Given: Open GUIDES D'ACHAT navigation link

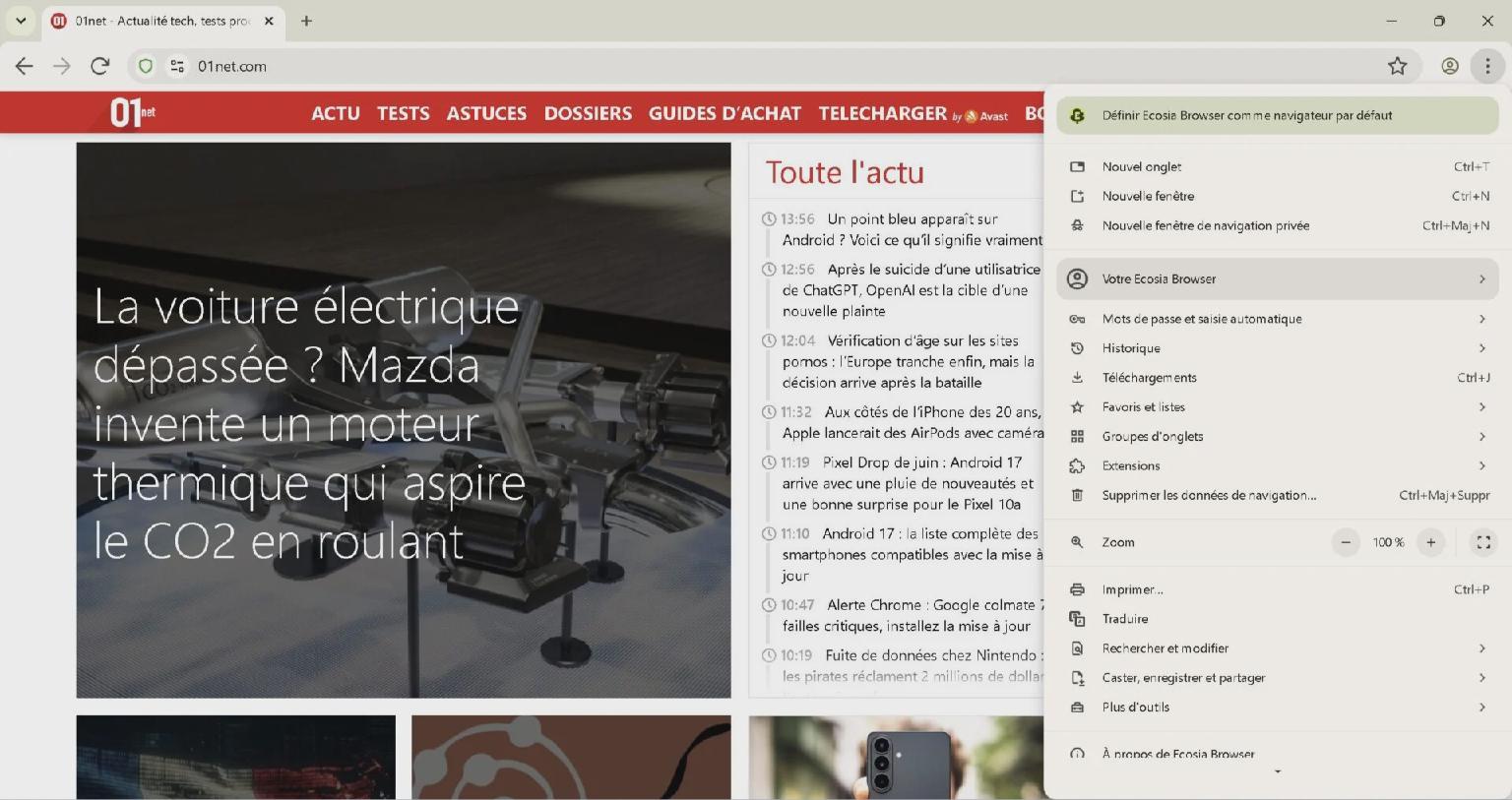Looking at the screenshot, I should click(724, 113).
